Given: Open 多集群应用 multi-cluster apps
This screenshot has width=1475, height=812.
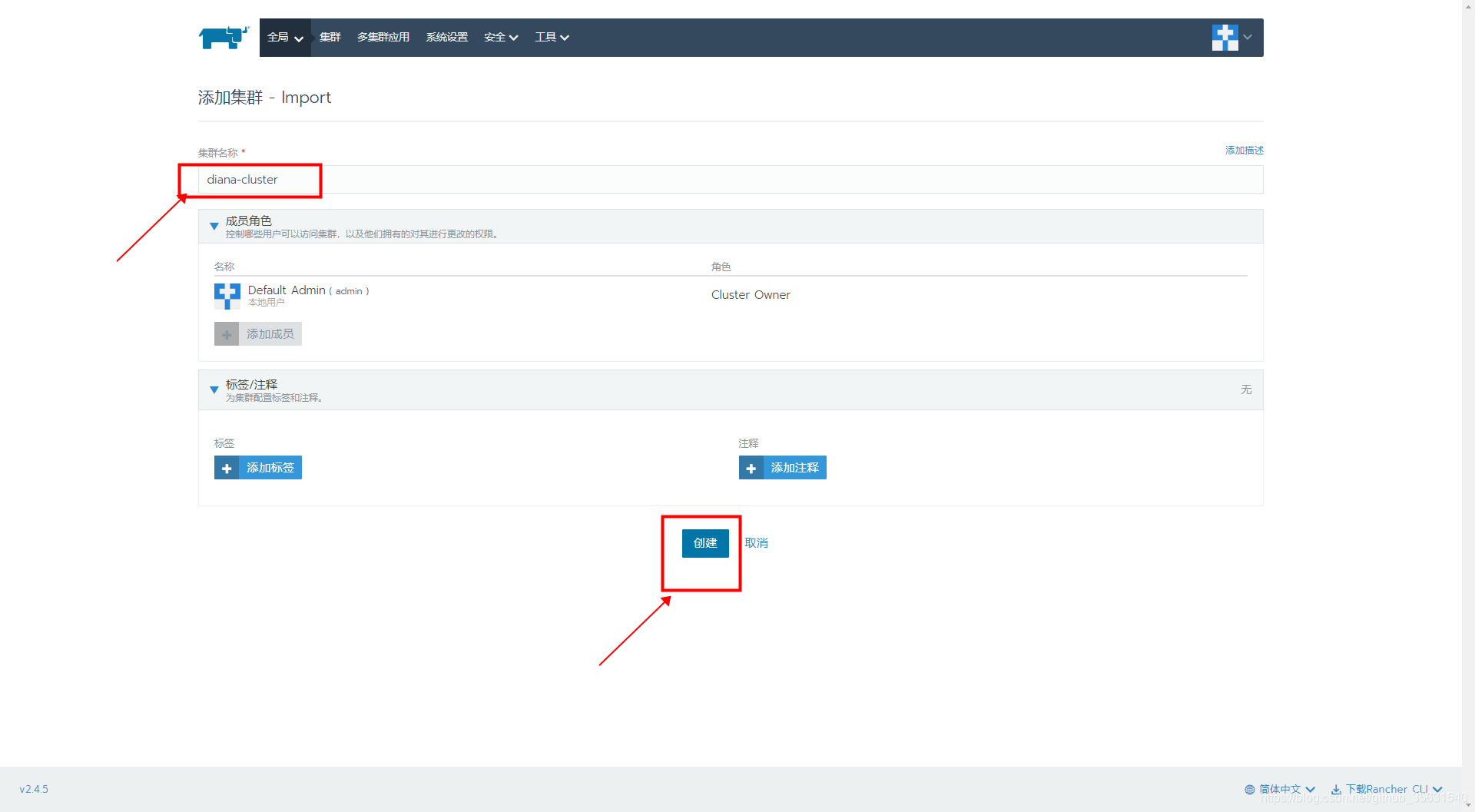Looking at the screenshot, I should [x=383, y=38].
